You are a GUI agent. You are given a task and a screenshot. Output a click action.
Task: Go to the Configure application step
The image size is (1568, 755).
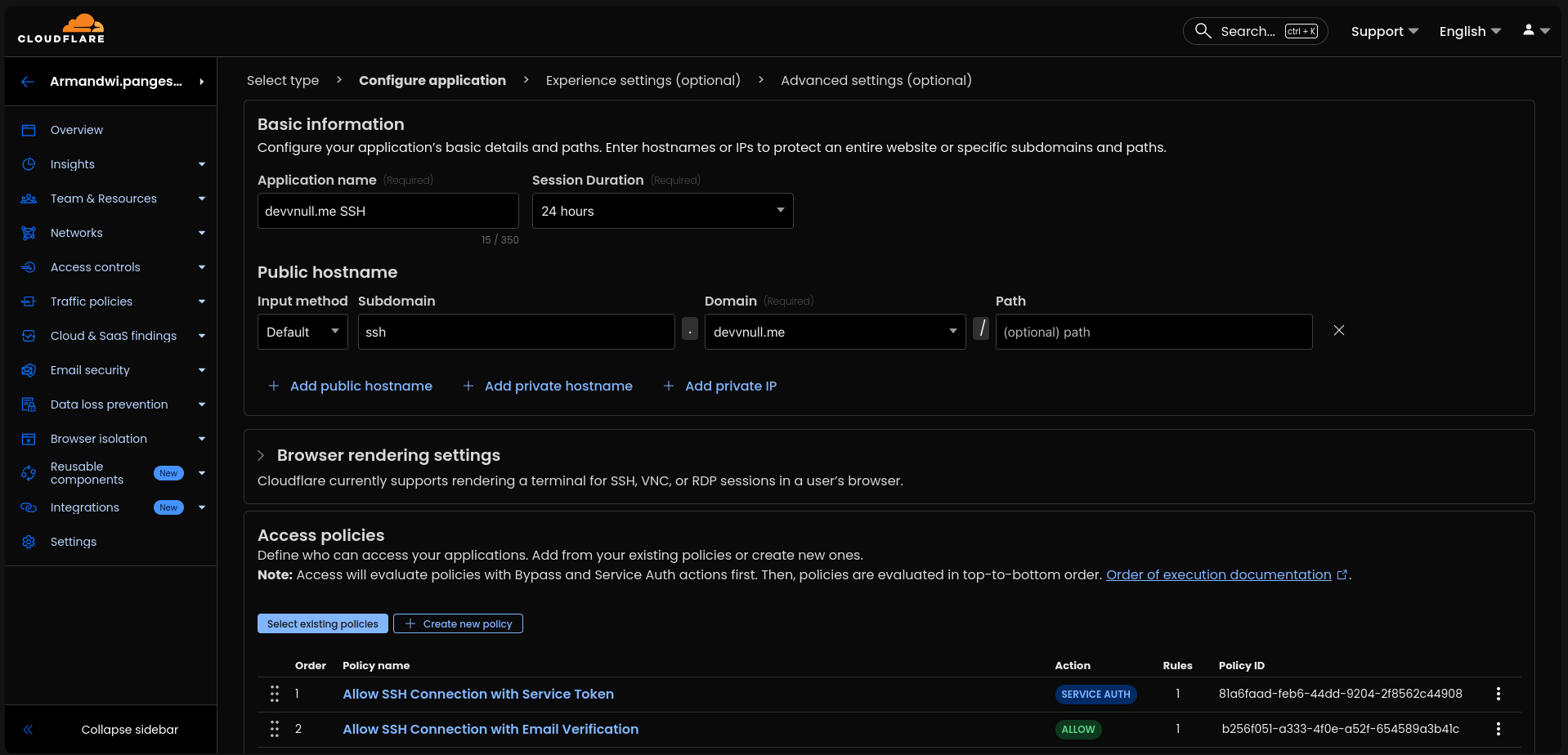point(432,80)
